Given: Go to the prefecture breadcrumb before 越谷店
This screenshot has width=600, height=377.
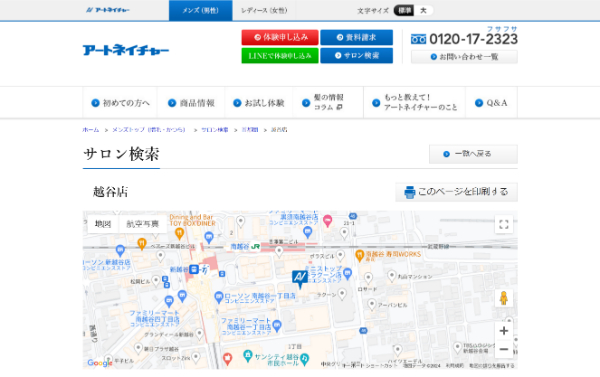Looking at the screenshot, I should 250,130.
